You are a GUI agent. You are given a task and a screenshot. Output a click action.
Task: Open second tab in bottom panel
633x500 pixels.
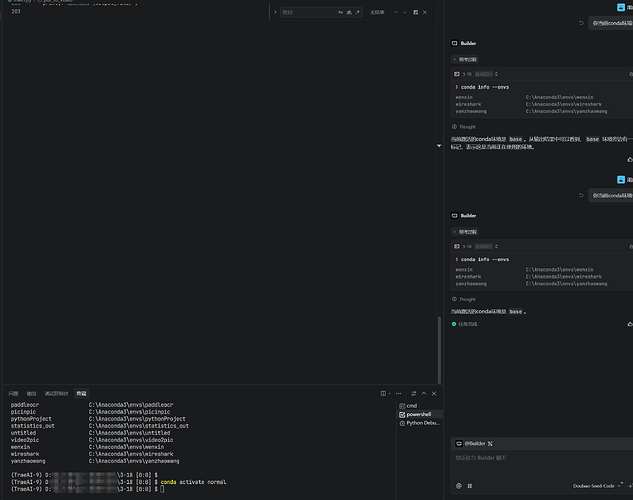point(31,393)
